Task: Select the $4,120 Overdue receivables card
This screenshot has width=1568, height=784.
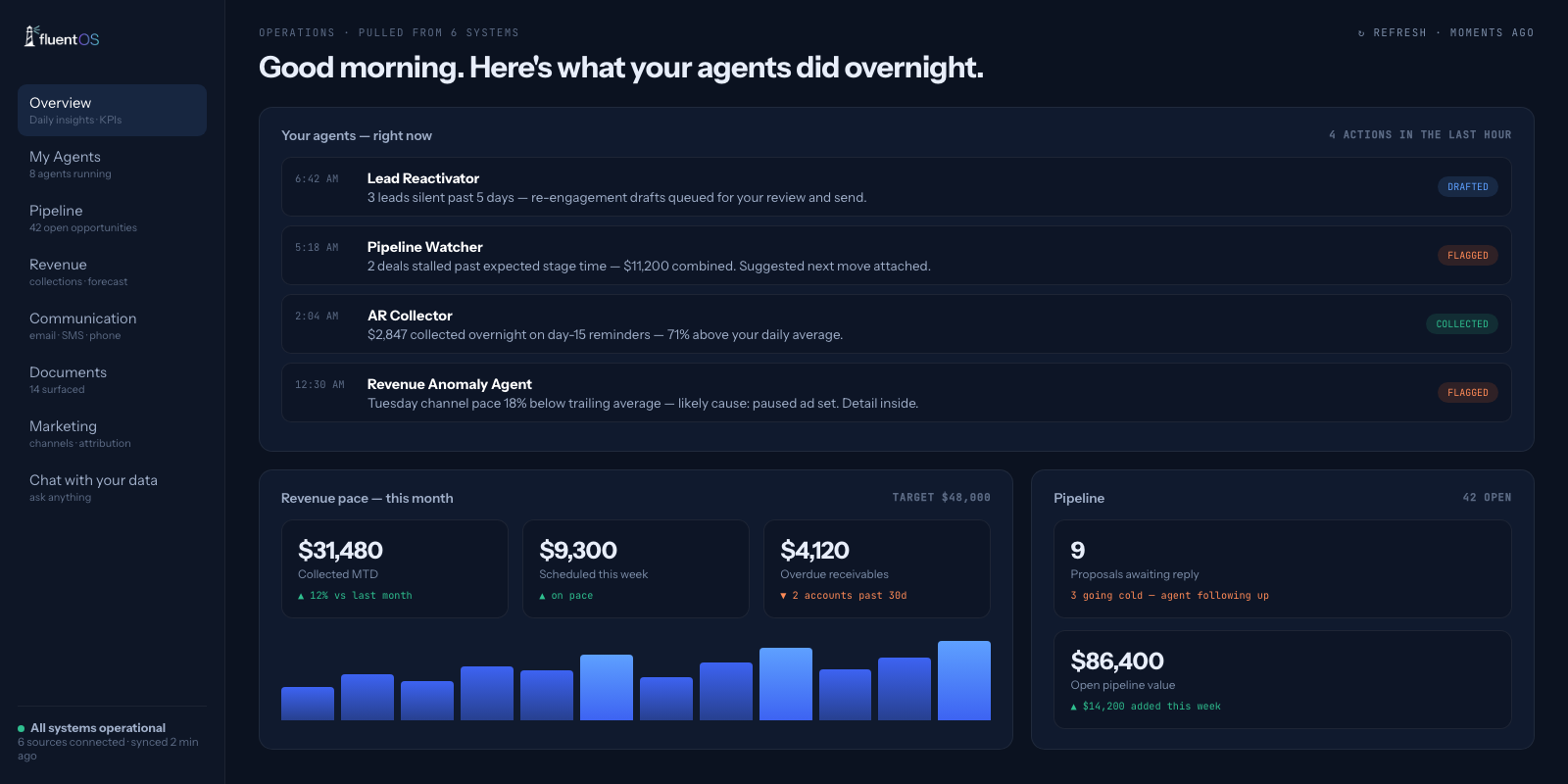Action: point(877,569)
